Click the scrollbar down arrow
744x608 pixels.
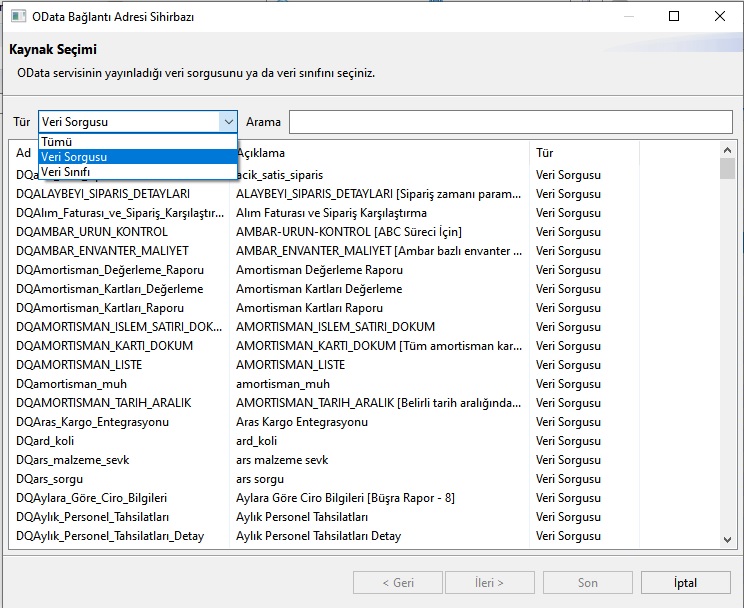click(x=727, y=540)
